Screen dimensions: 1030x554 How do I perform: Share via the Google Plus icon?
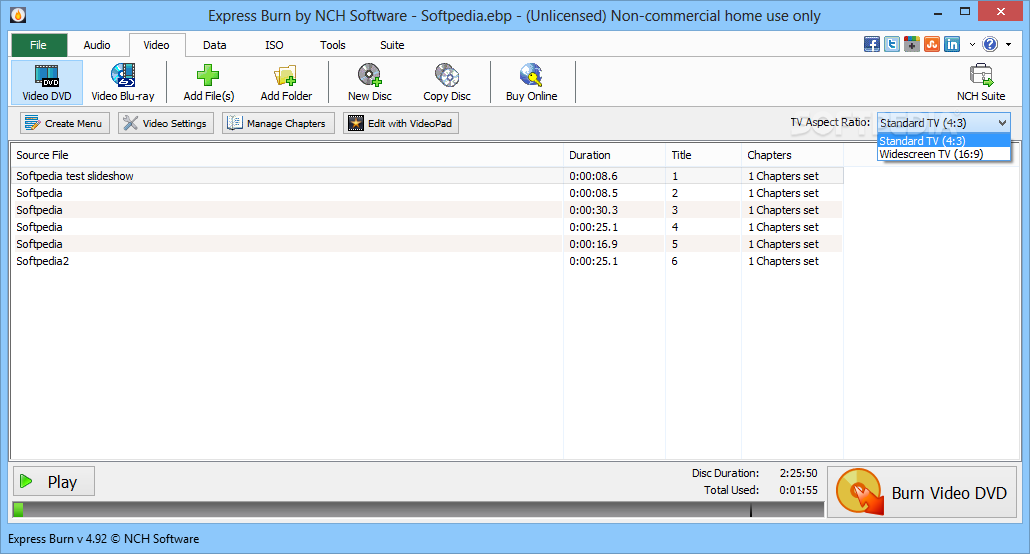click(911, 44)
